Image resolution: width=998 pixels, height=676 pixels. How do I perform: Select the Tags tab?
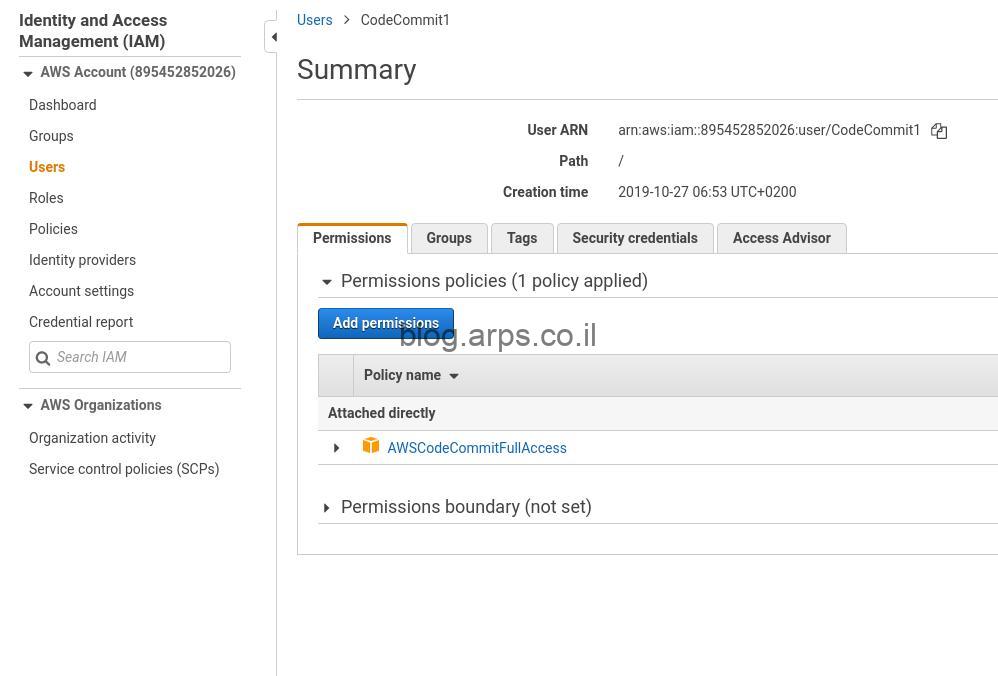coord(522,238)
